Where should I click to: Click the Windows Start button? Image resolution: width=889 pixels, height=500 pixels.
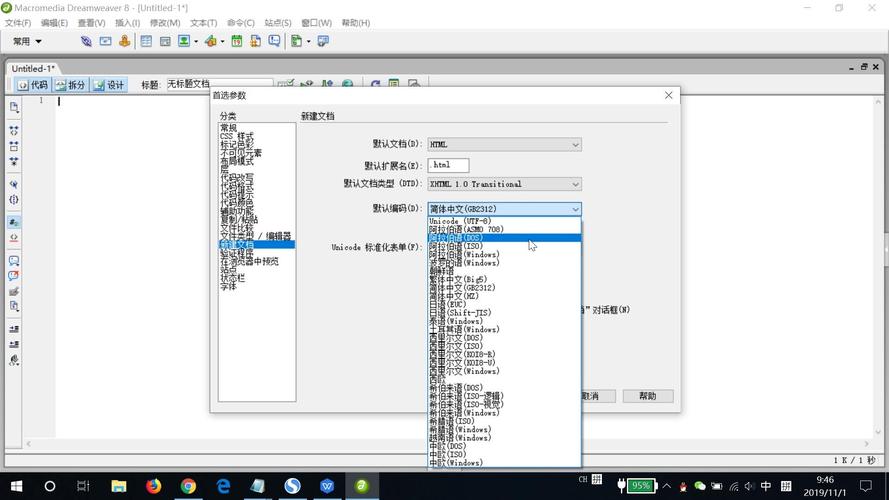(16, 486)
